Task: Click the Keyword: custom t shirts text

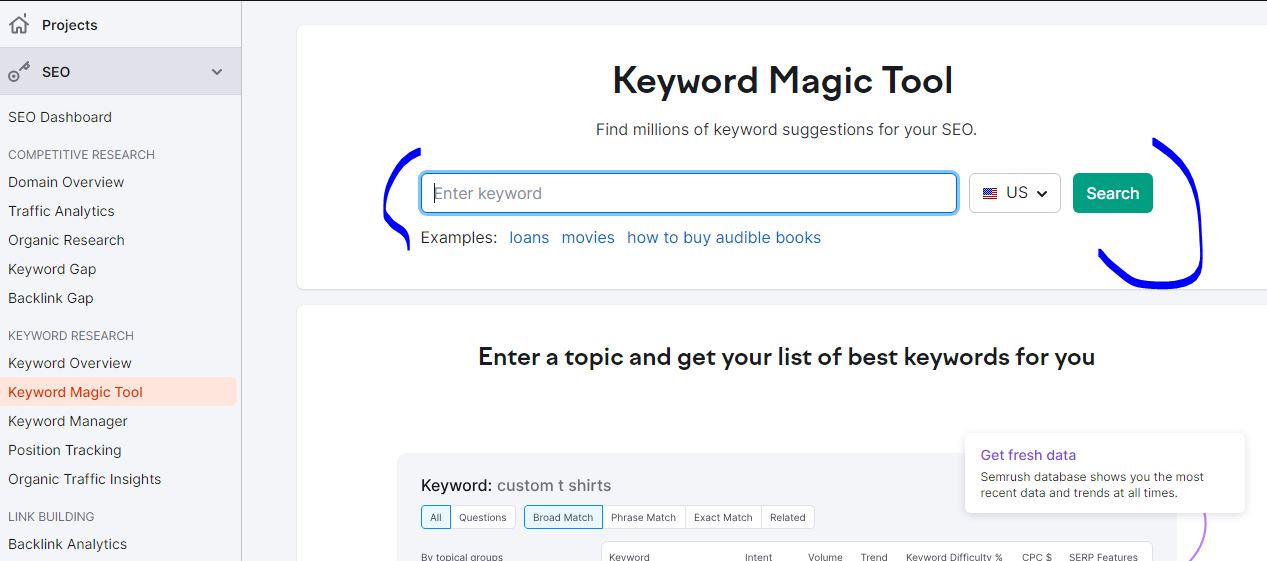Action: [x=516, y=486]
